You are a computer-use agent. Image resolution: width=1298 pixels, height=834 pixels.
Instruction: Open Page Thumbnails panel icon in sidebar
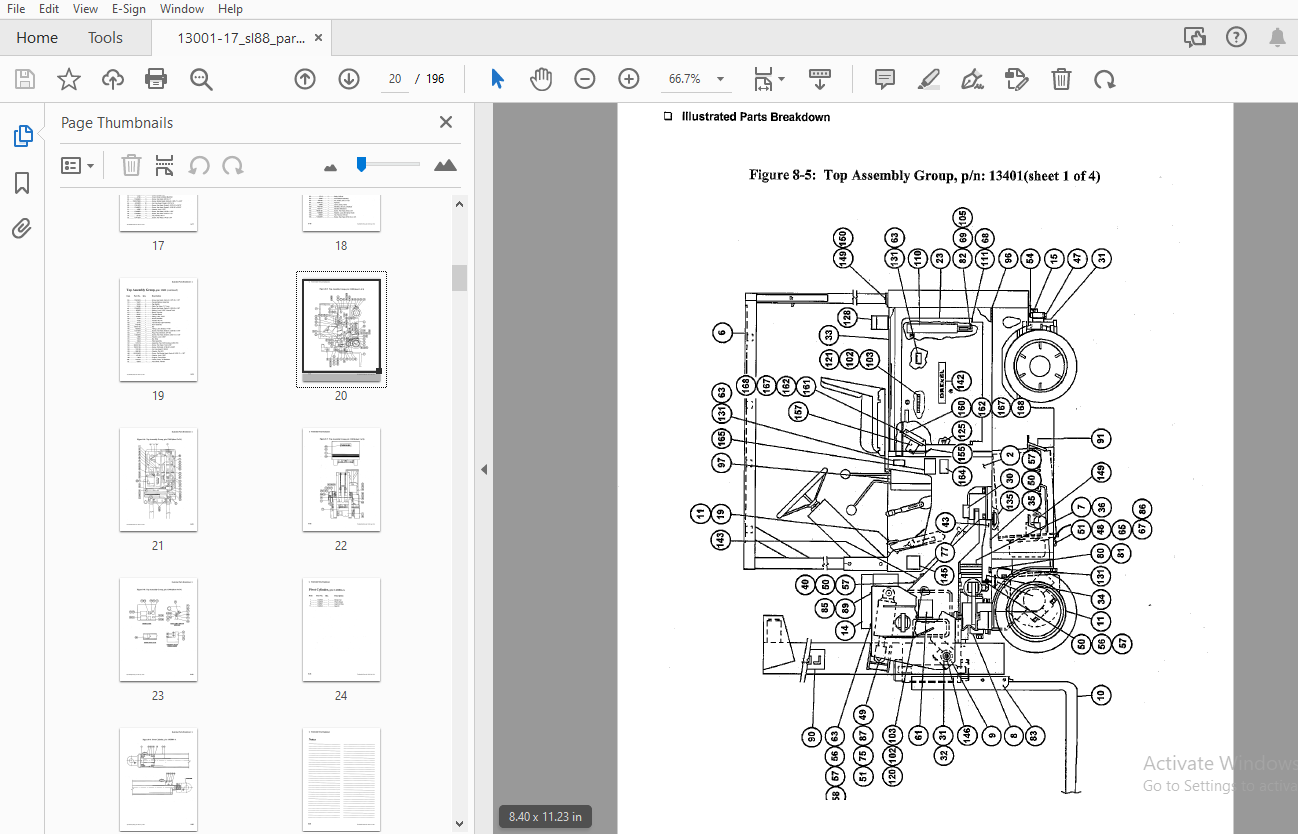[x=22, y=137]
